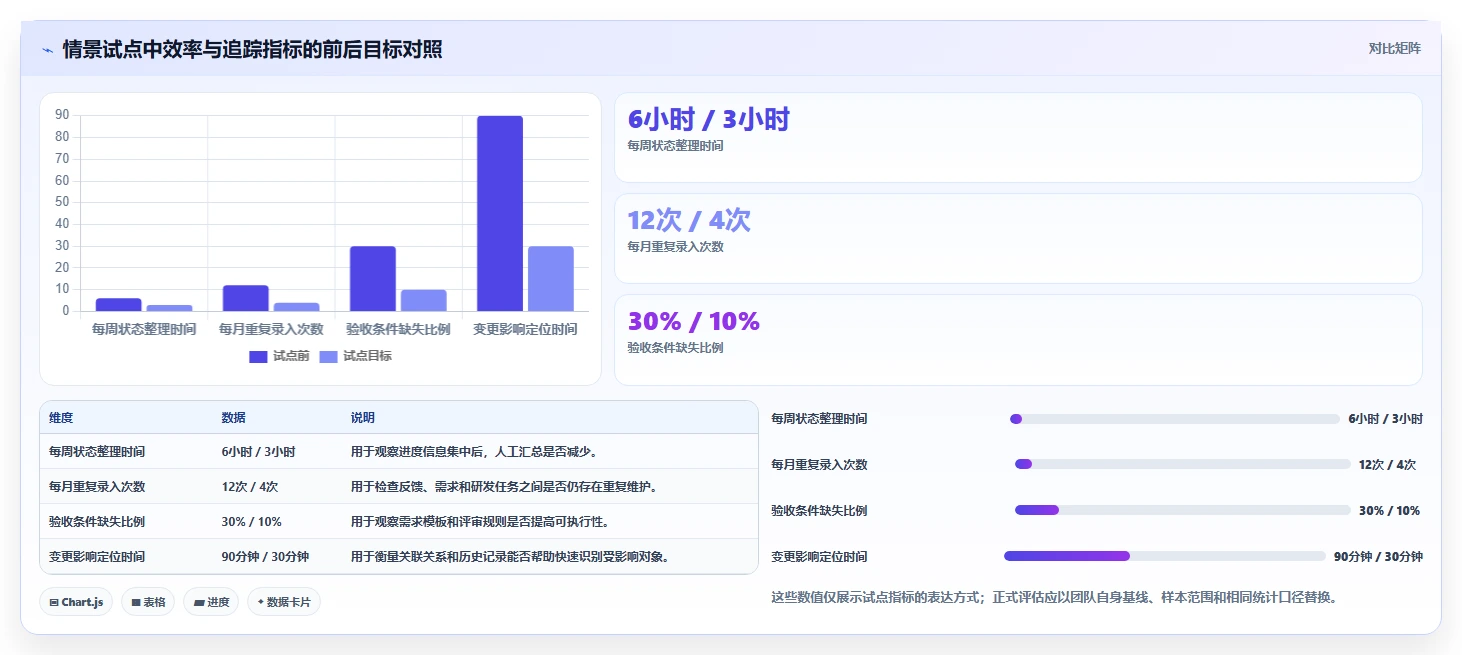Click the description 用于观察进度信息集中后，人工汇总是否减少。
The height and width of the screenshot is (655, 1462).
pos(474,452)
